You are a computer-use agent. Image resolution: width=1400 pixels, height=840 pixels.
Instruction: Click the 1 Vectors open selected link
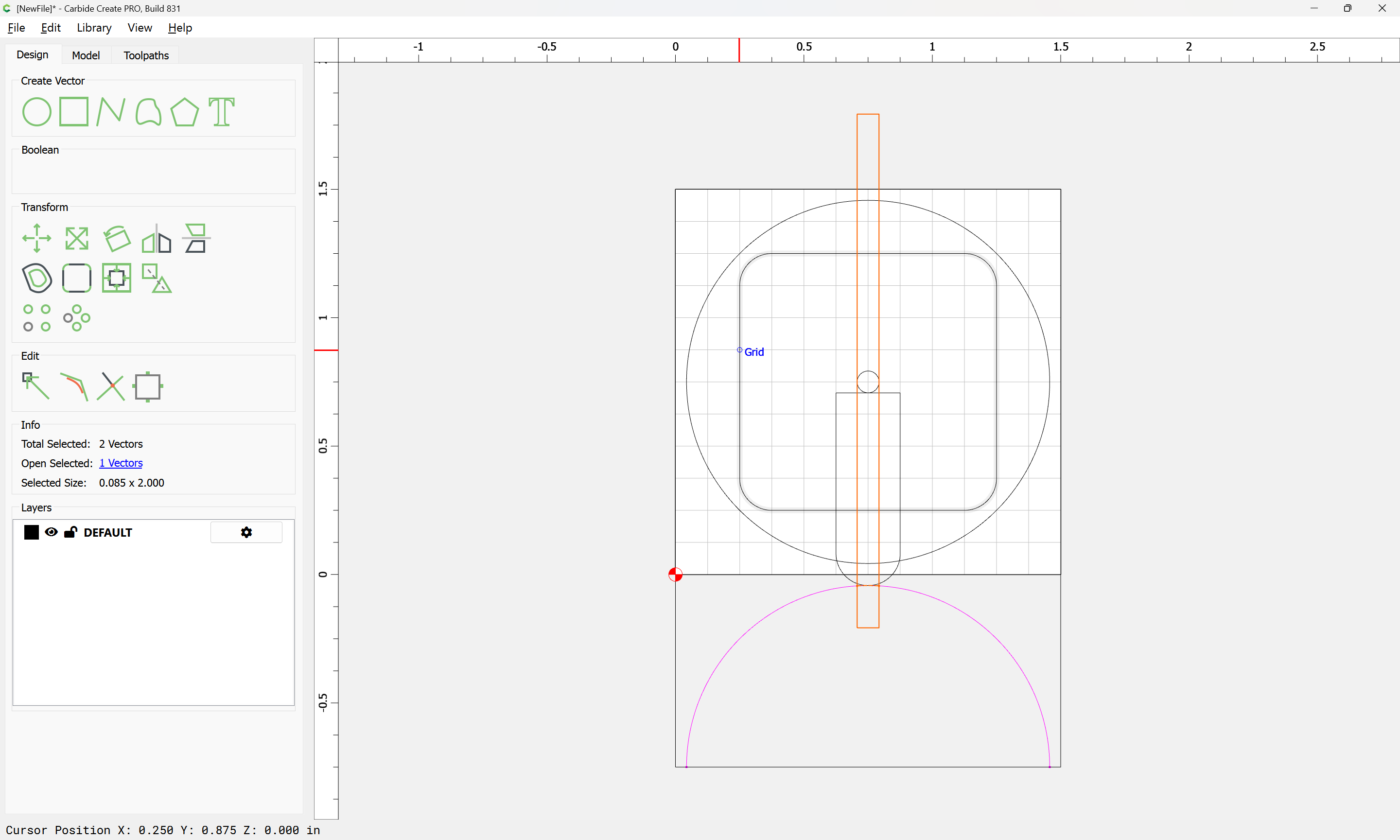coord(121,463)
